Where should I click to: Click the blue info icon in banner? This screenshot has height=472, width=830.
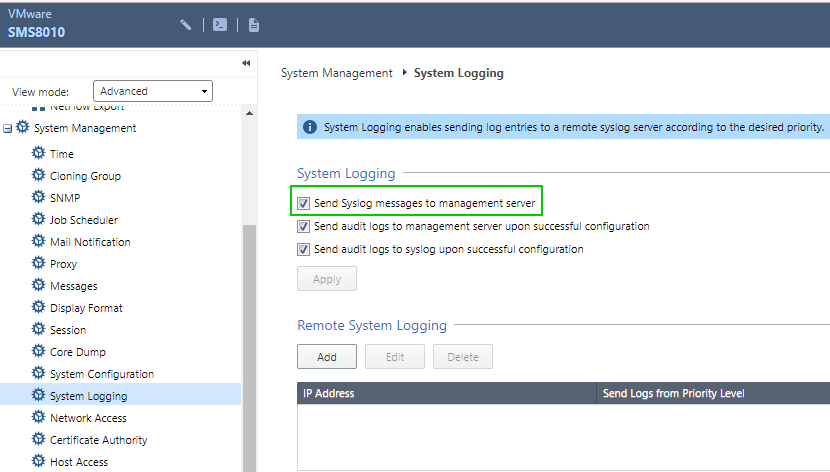click(310, 127)
